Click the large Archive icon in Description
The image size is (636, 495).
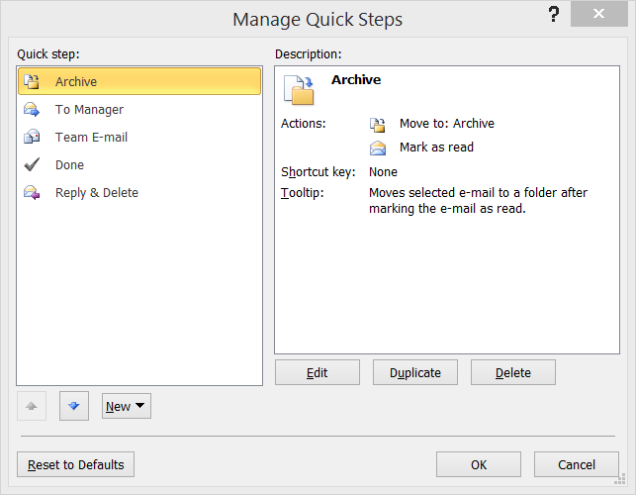tap(299, 90)
